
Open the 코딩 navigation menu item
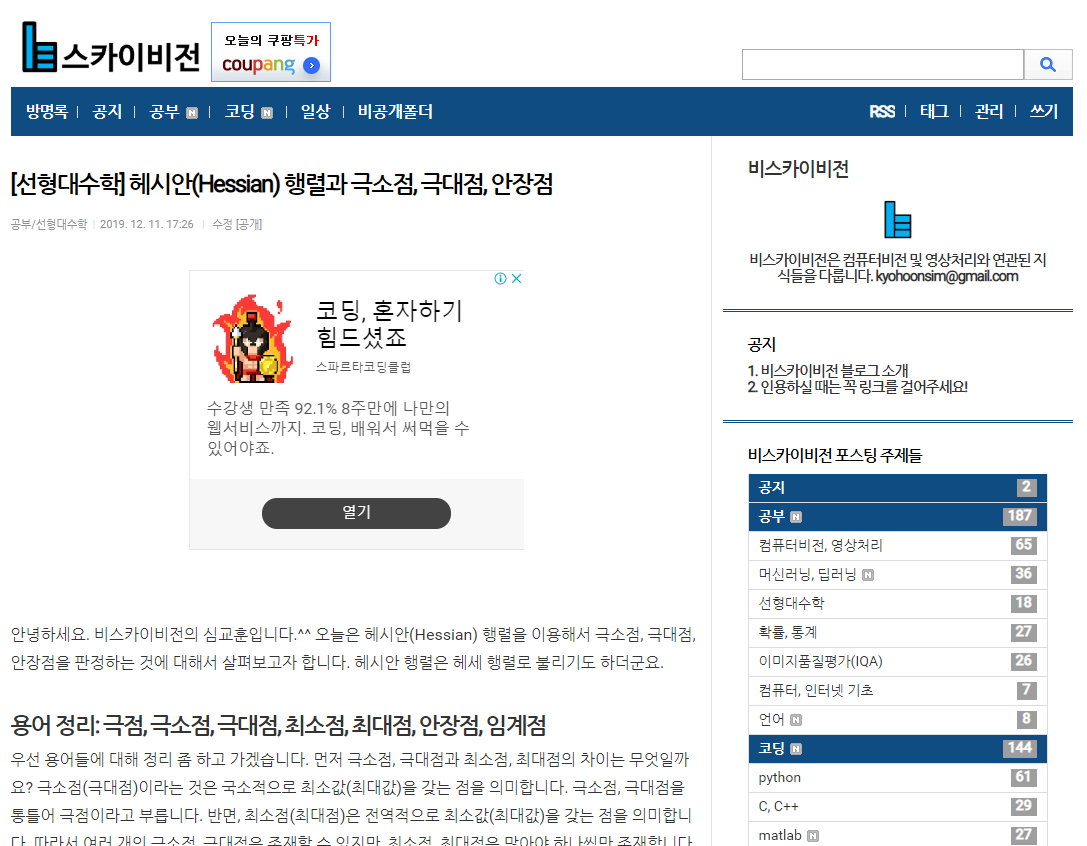(240, 112)
